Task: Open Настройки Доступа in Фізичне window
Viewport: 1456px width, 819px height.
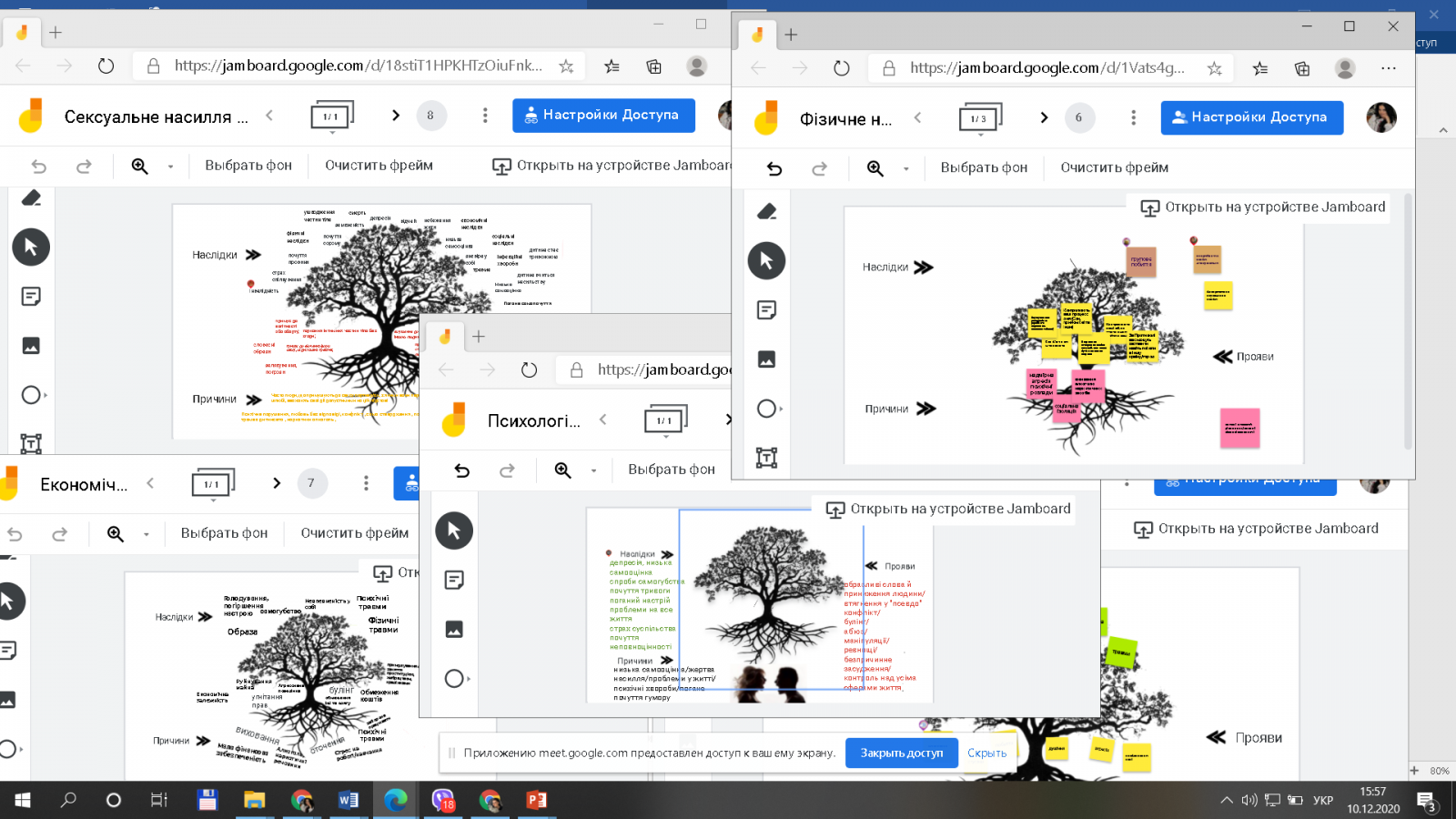Action: 1252,117
